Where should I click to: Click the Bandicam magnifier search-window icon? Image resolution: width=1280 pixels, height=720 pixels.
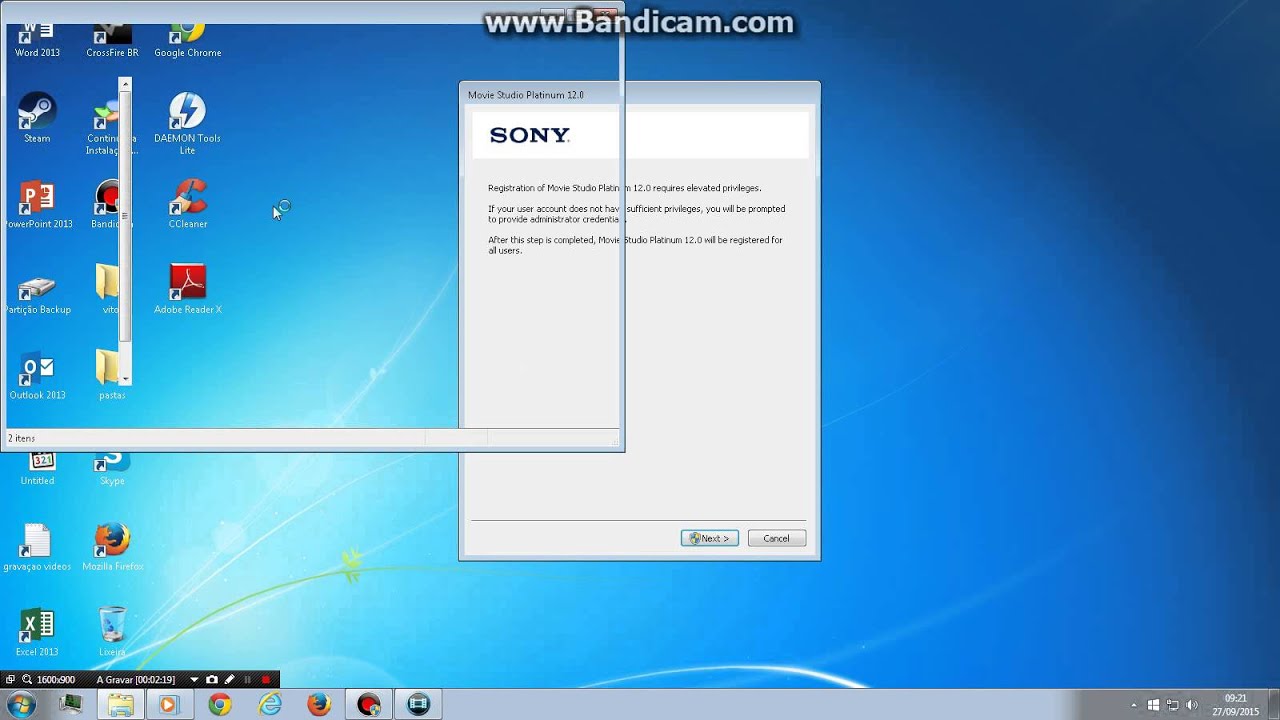[x=27, y=680]
